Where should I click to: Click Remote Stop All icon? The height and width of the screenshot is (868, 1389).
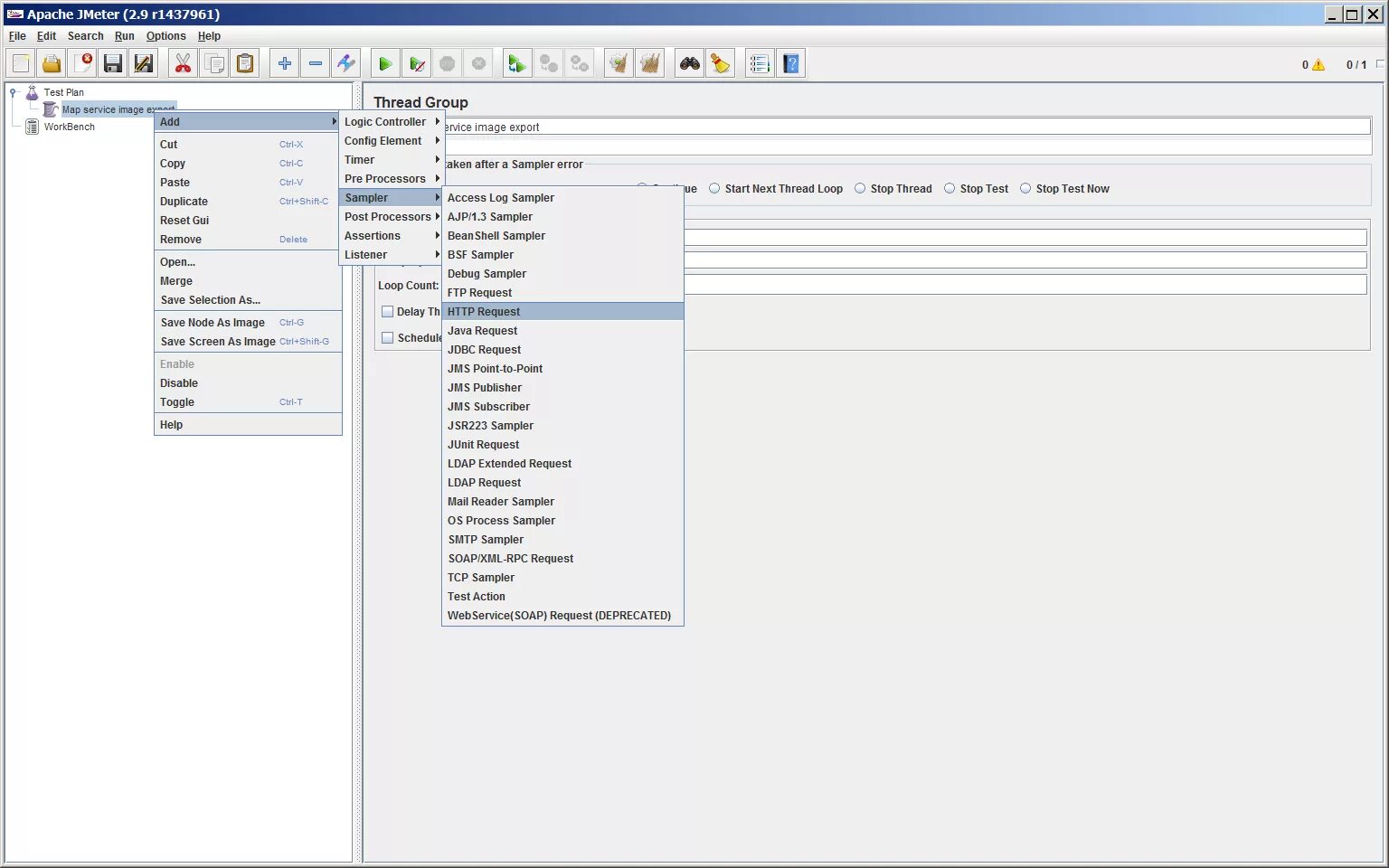point(549,63)
